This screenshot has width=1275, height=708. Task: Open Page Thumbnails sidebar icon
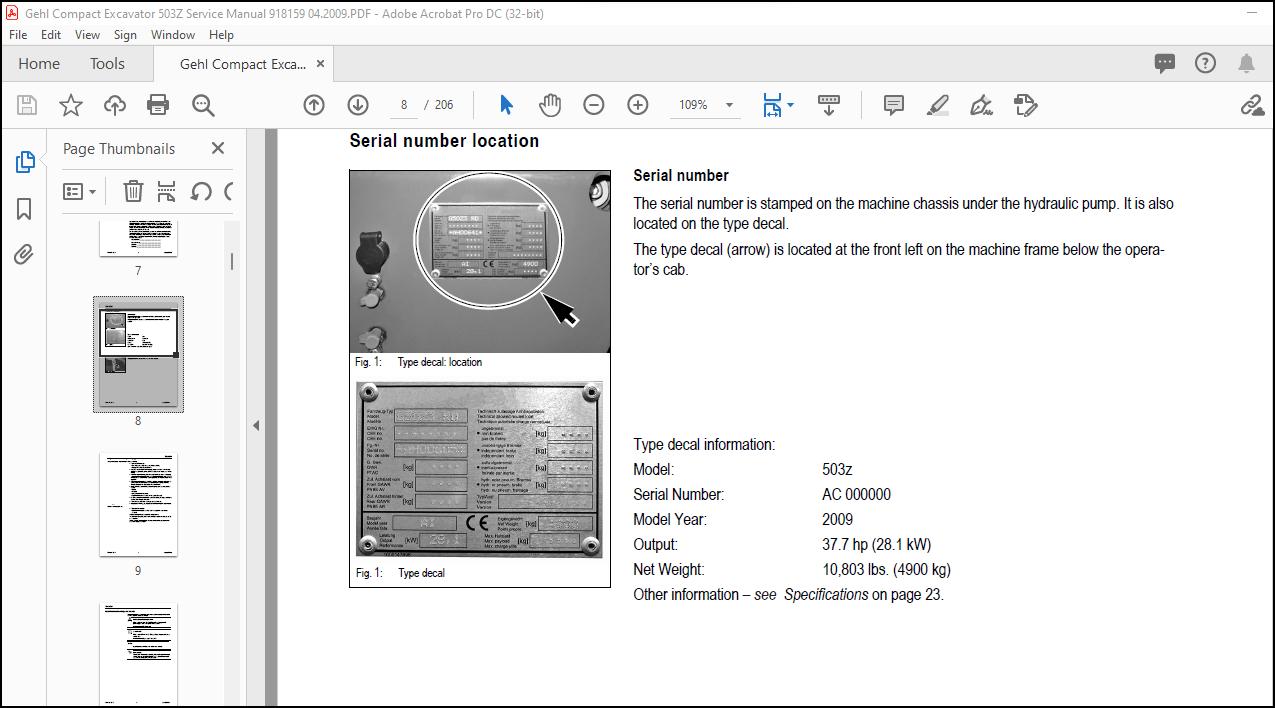[x=25, y=161]
